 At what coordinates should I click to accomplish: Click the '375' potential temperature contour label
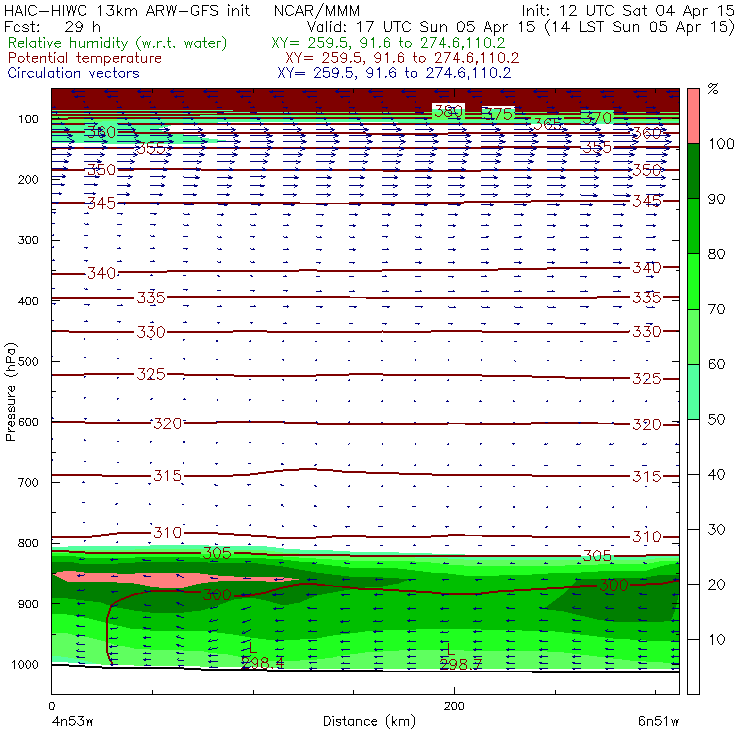coord(499,114)
